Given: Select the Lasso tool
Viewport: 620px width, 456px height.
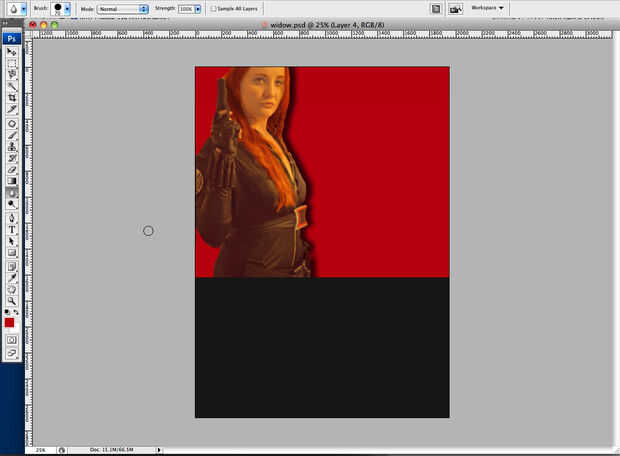Looking at the screenshot, I should 11,74.
